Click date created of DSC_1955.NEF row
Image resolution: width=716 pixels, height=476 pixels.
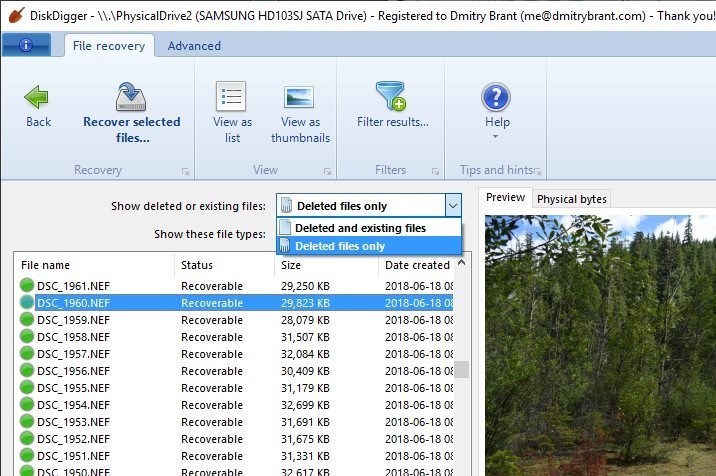pyautogui.click(x=419, y=388)
